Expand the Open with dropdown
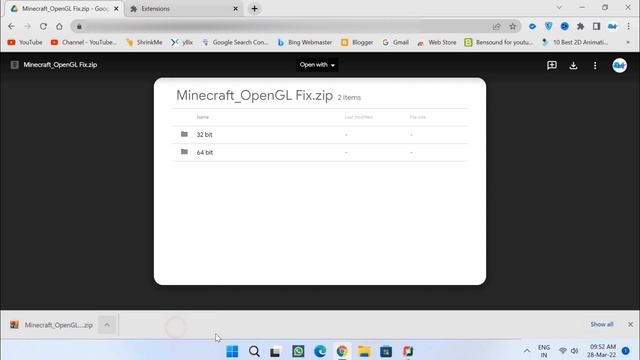The image size is (640, 360). click(x=317, y=65)
